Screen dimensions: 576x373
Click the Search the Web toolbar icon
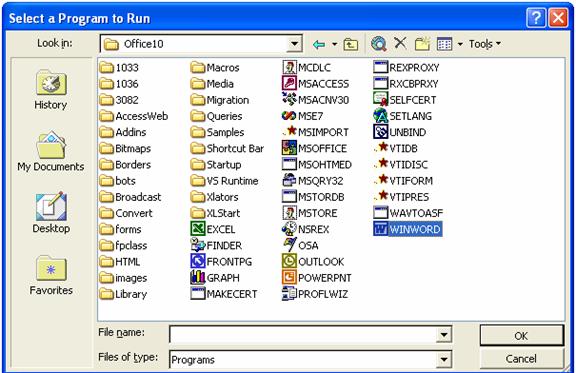point(378,44)
